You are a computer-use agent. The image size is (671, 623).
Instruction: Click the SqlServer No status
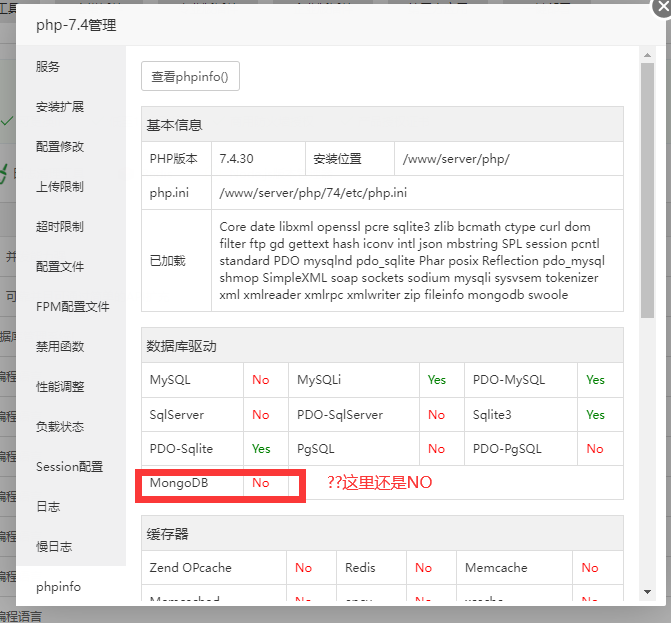[x=261, y=415]
